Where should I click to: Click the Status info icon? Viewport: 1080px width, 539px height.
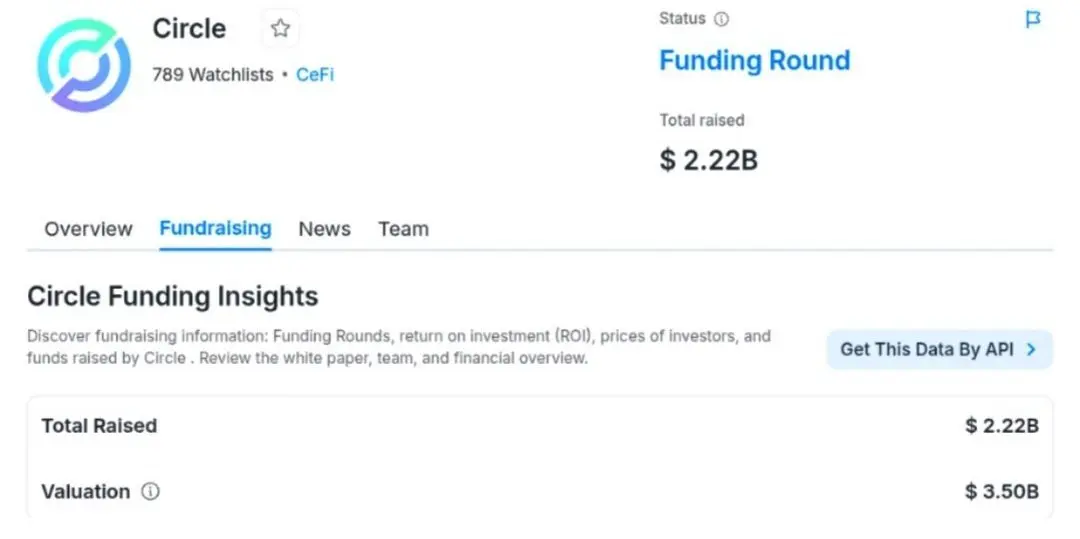[721, 19]
